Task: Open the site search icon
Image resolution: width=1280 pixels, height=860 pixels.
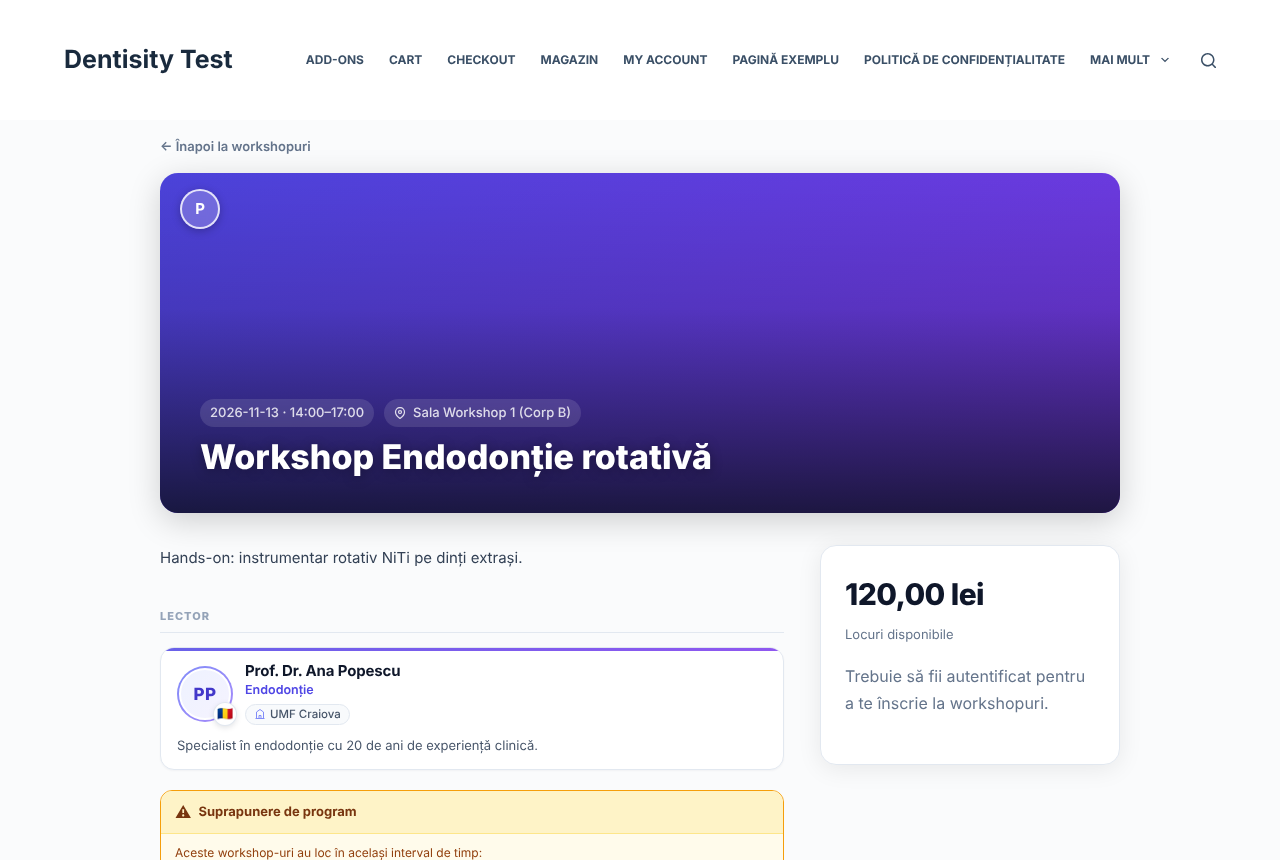Action: (1208, 60)
